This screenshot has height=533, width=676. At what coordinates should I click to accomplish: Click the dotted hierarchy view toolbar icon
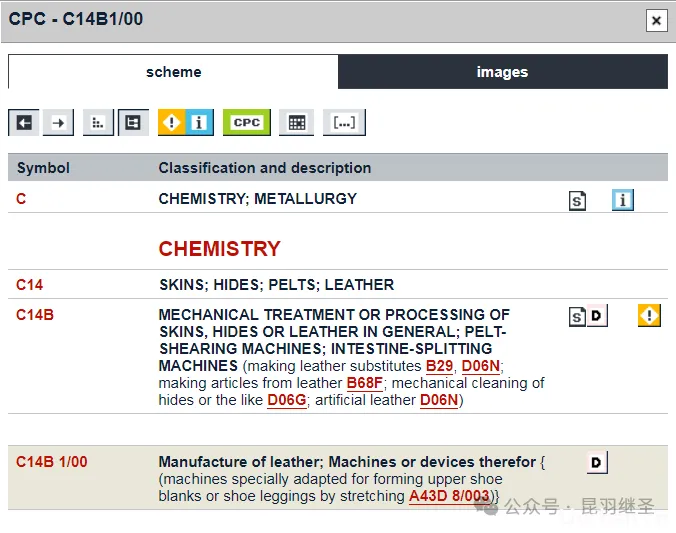[98, 123]
